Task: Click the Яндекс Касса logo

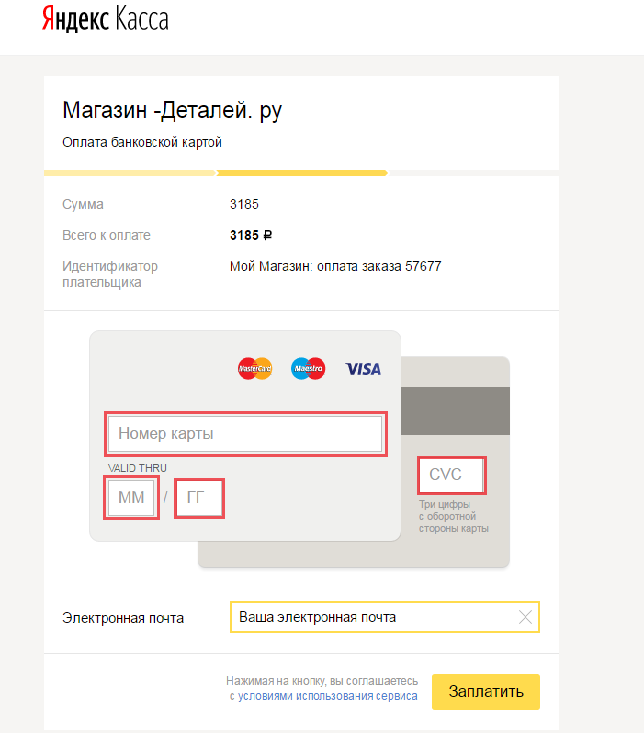Action: [104, 20]
